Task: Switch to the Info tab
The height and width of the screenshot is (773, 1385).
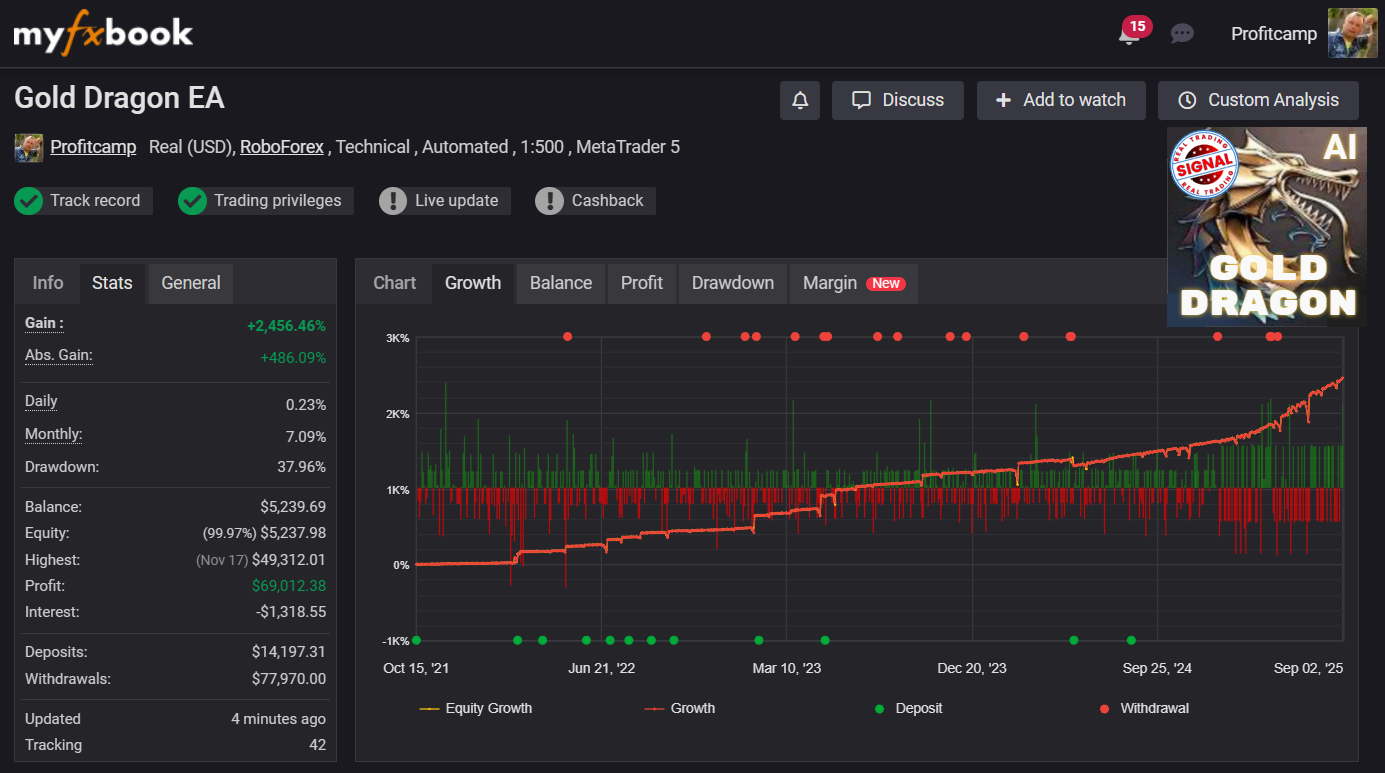Action: click(48, 283)
